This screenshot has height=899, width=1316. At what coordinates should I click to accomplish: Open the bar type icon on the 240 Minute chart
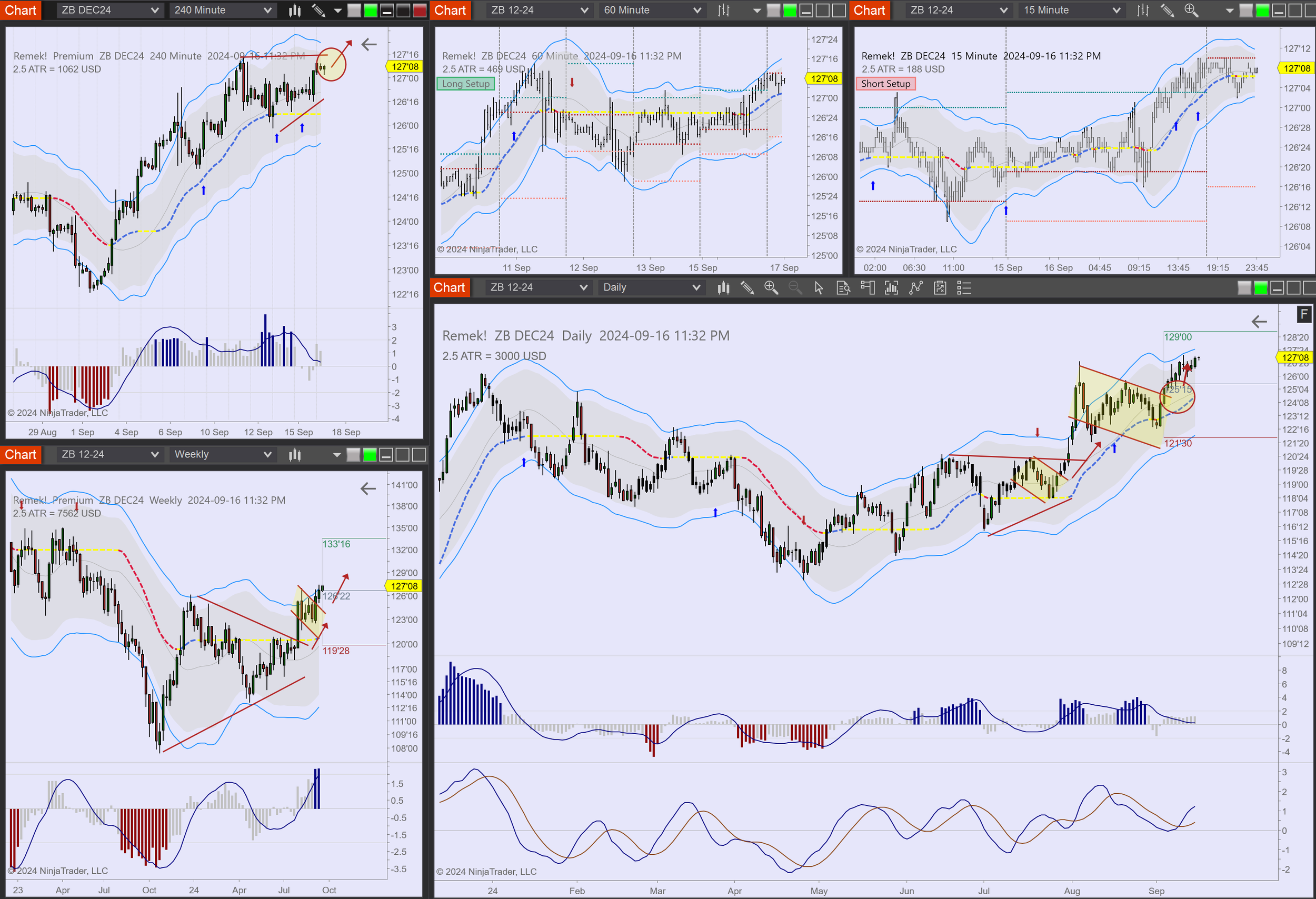coord(294,9)
